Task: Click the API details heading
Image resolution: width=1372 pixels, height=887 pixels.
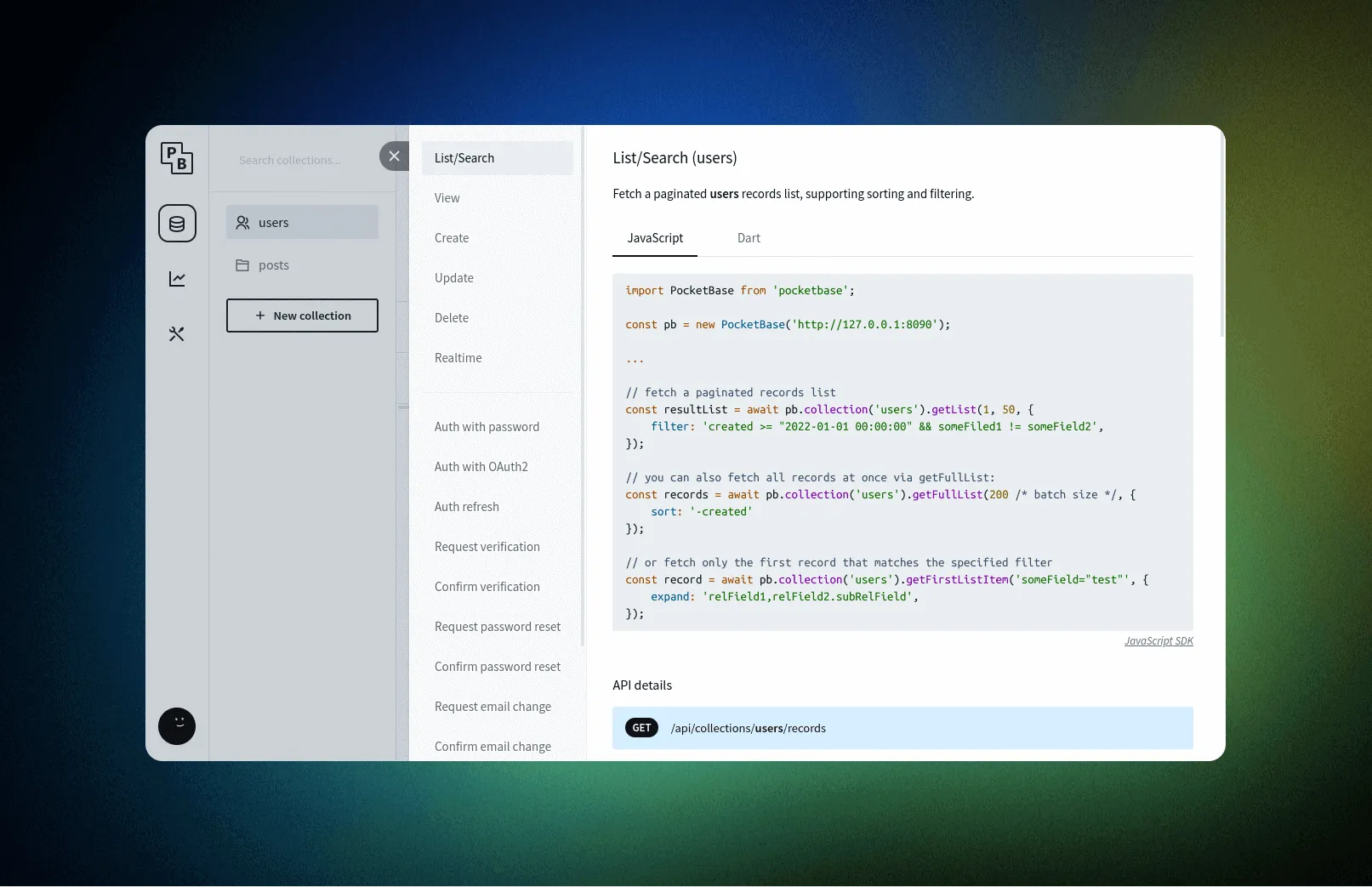Action: (x=642, y=685)
